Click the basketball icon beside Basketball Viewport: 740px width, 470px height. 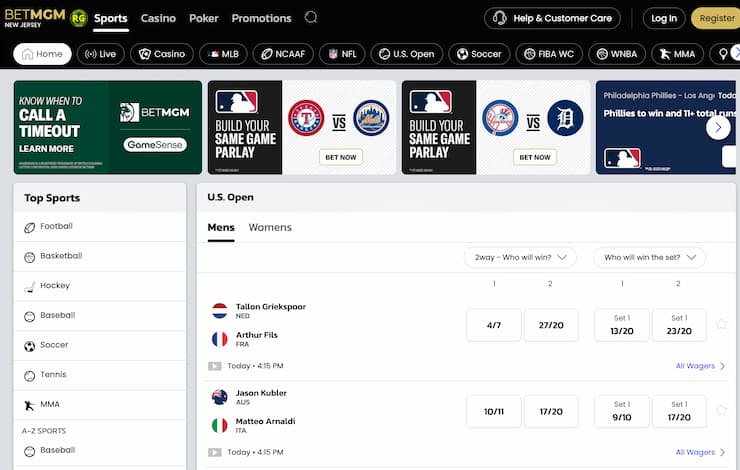[x=29, y=257]
